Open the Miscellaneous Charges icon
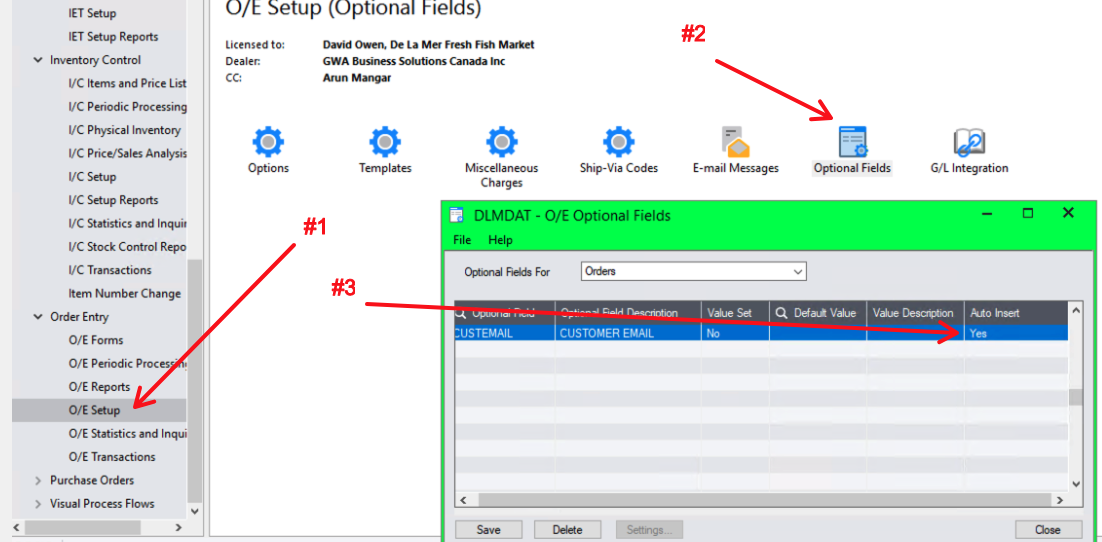1102x542 pixels. 501,142
